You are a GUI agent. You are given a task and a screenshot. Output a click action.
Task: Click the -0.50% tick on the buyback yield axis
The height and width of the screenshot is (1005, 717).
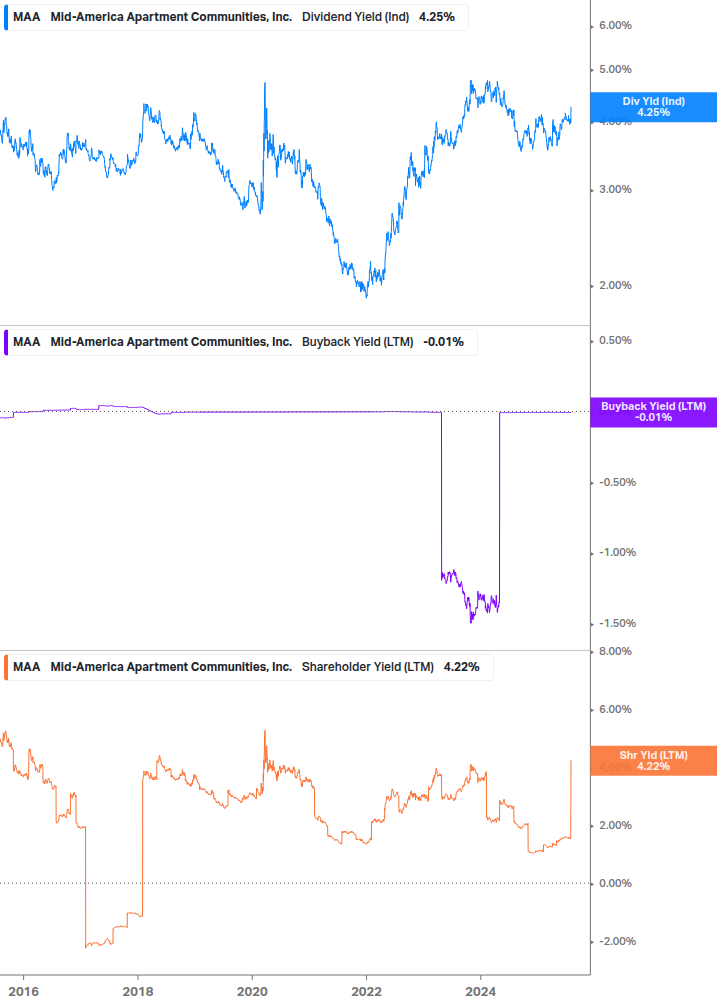(617, 482)
